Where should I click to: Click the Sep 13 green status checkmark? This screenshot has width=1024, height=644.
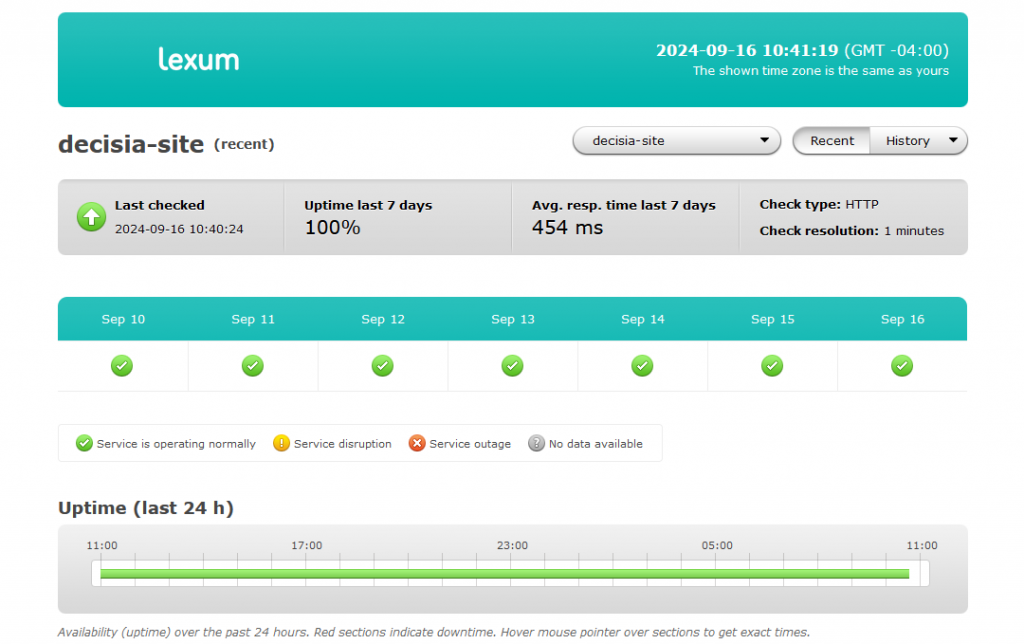(513, 366)
